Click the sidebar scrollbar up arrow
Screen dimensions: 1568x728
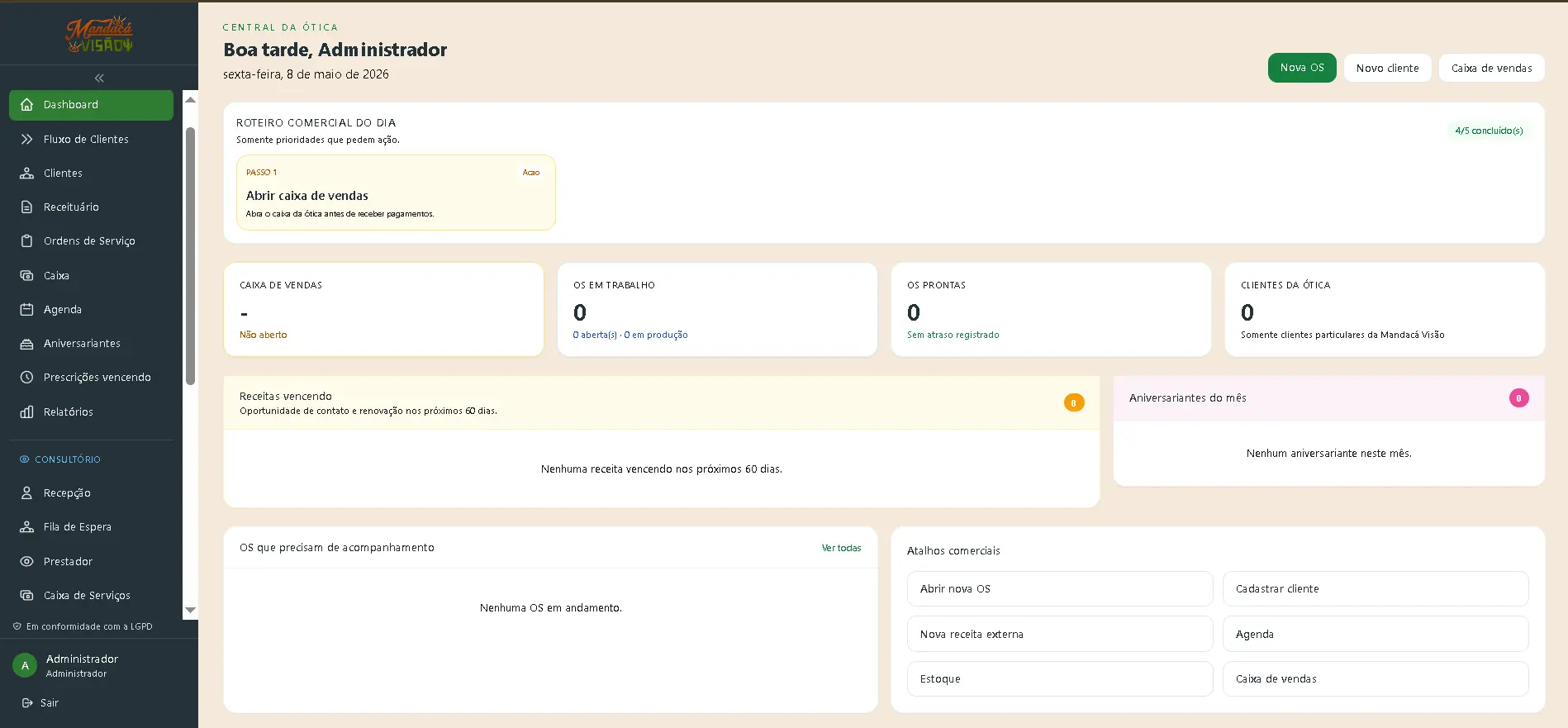190,99
